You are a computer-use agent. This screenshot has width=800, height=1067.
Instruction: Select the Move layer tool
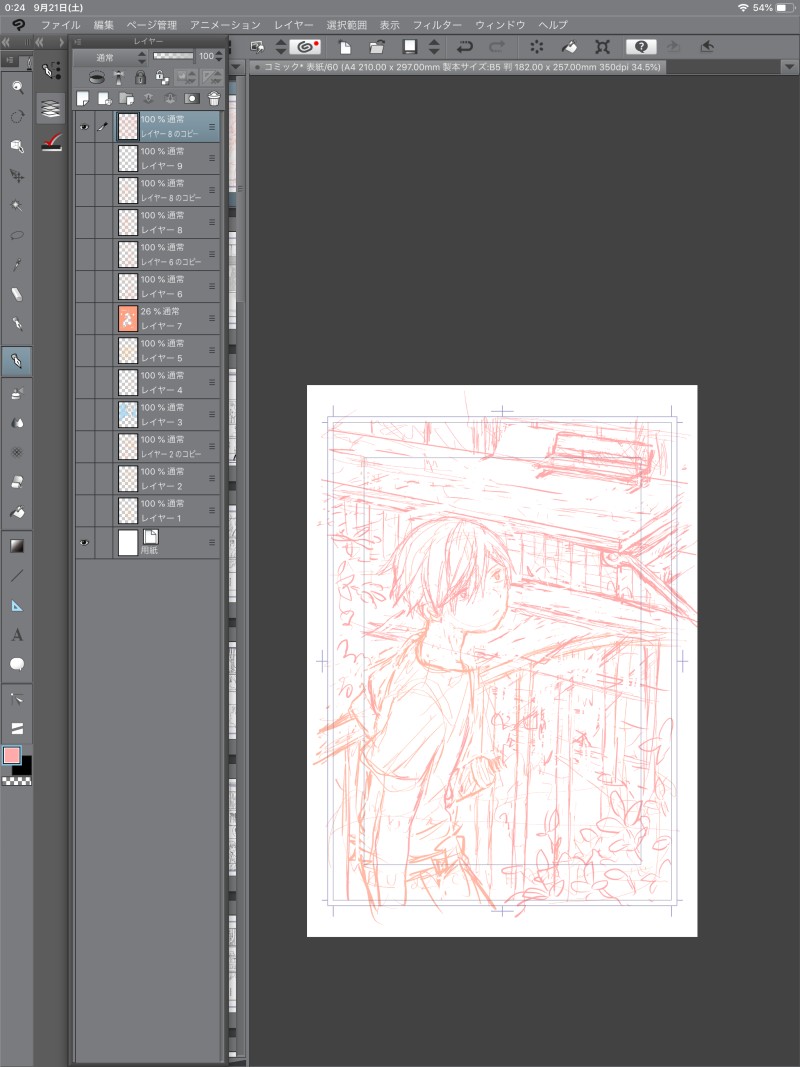17,176
